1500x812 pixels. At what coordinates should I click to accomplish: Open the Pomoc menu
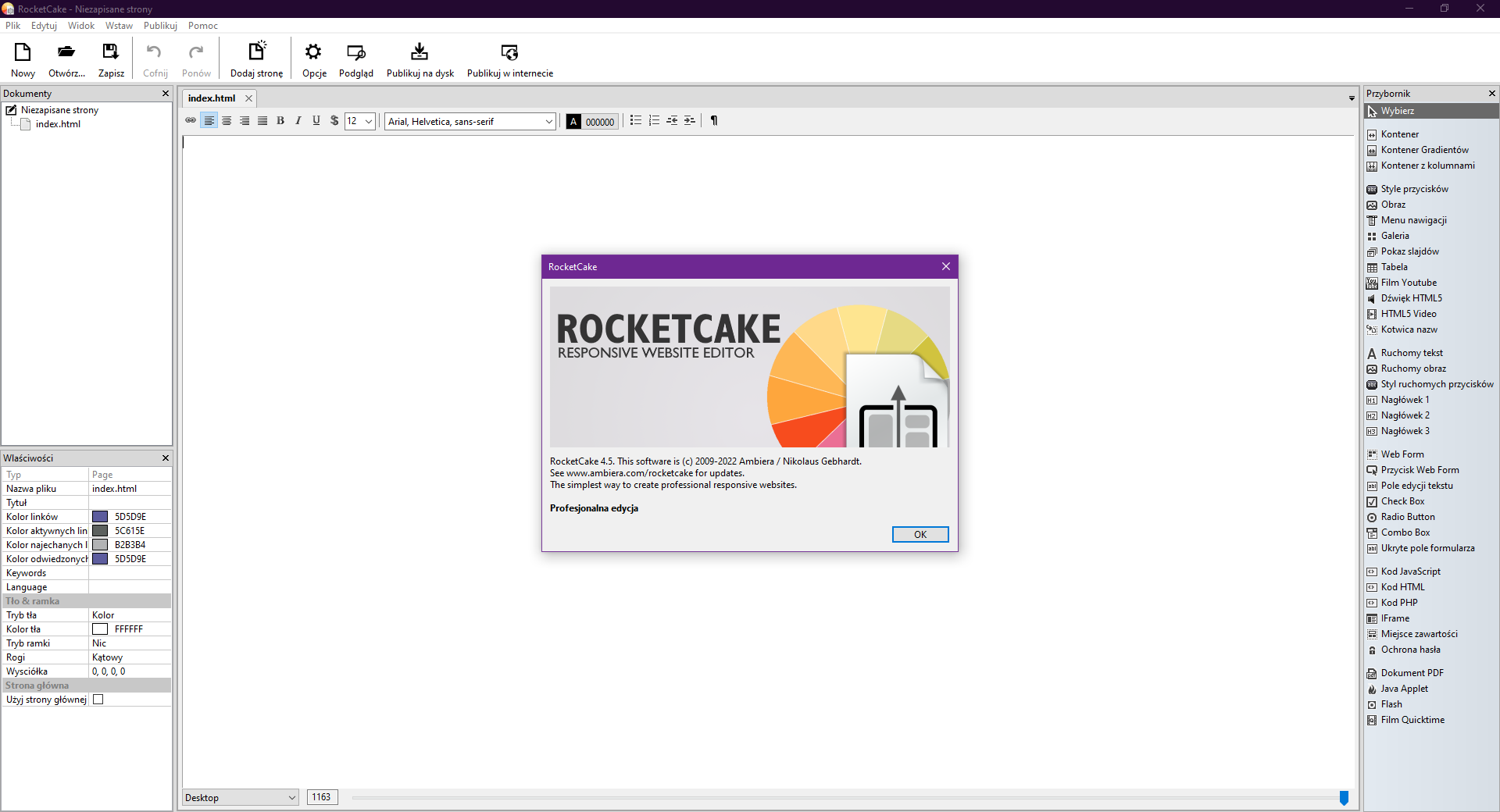point(202,26)
